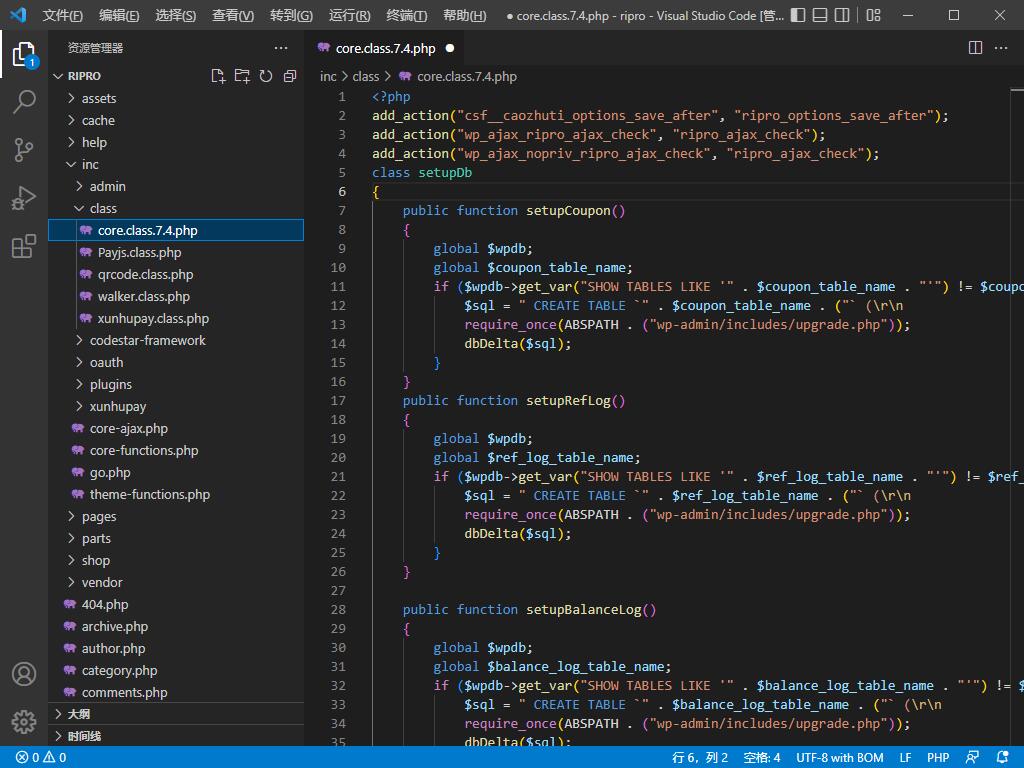Expand the 大纲 outline section
1024x768 pixels.
(78, 714)
